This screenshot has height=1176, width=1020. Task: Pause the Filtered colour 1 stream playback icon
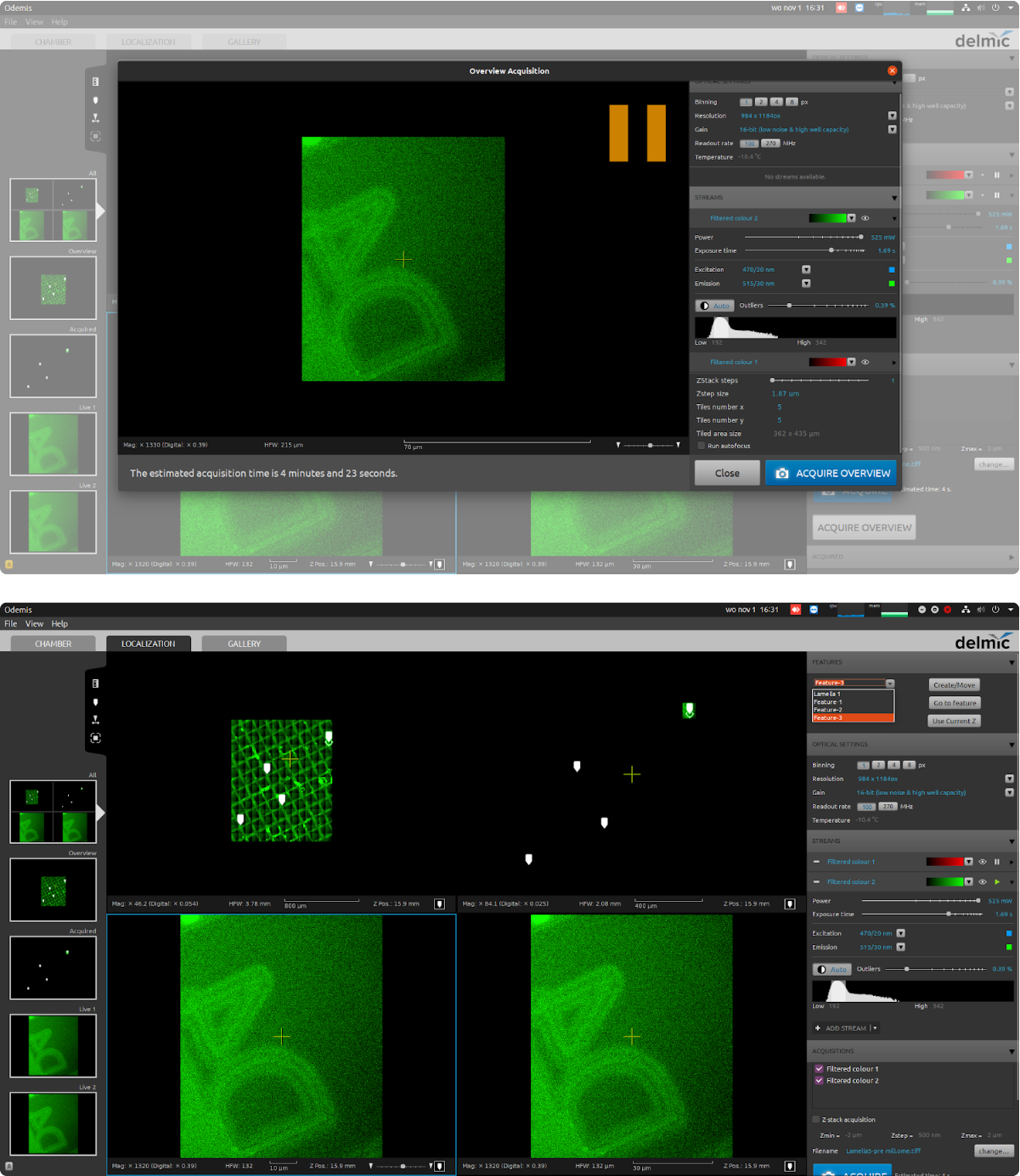tap(995, 861)
